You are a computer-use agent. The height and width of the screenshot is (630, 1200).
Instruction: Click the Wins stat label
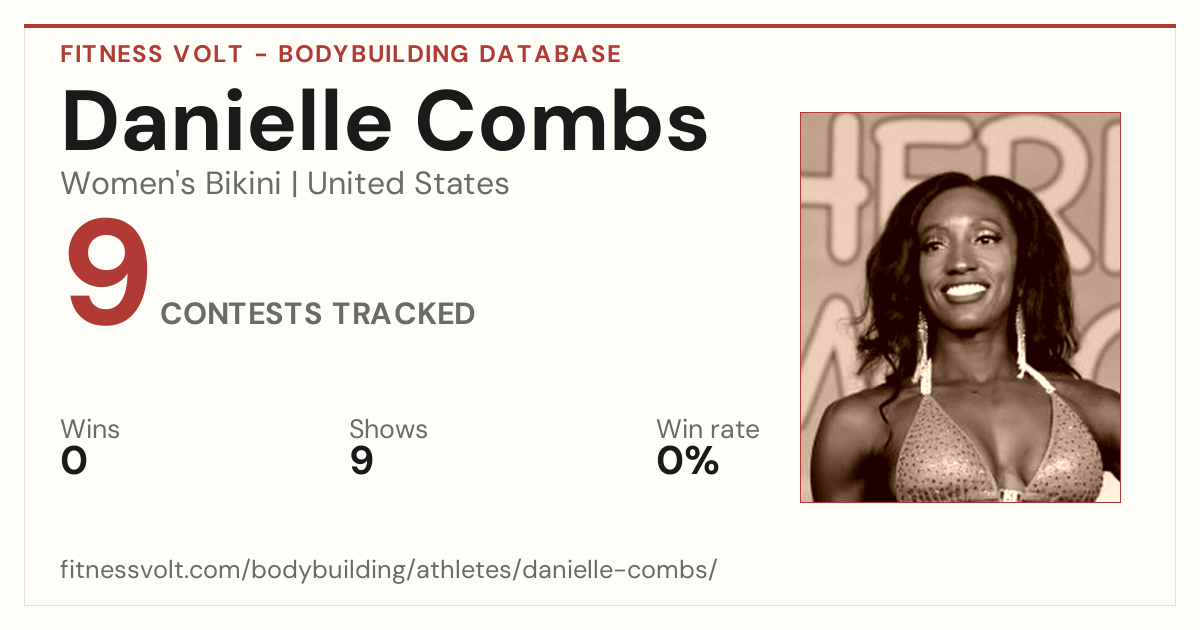(x=90, y=430)
